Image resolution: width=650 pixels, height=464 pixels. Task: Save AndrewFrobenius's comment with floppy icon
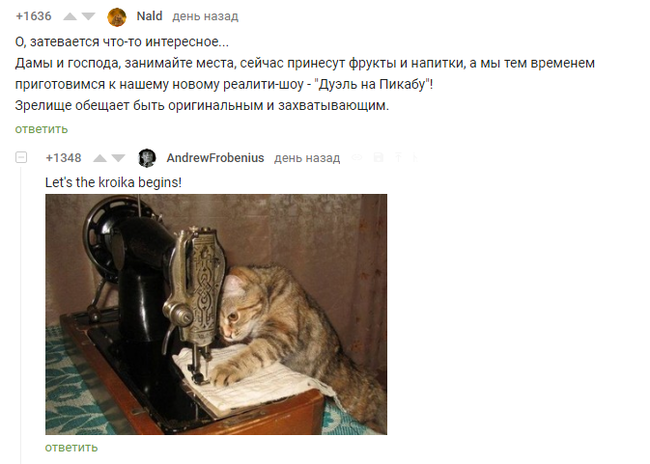click(378, 157)
